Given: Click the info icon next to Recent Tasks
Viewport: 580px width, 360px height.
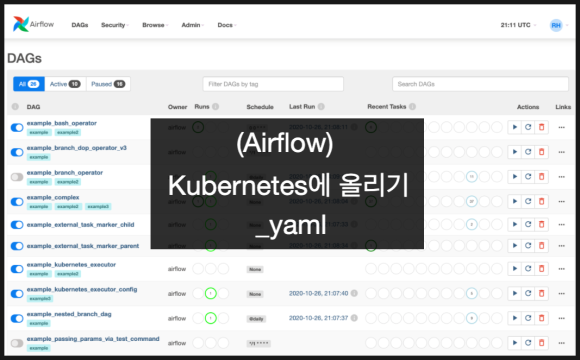Looking at the screenshot, I should pos(412,107).
